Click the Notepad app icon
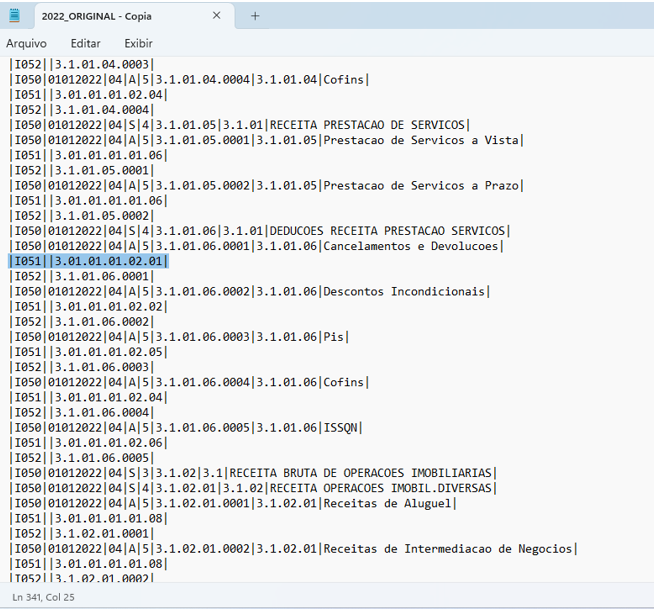The height and width of the screenshot is (609, 654). point(14,16)
